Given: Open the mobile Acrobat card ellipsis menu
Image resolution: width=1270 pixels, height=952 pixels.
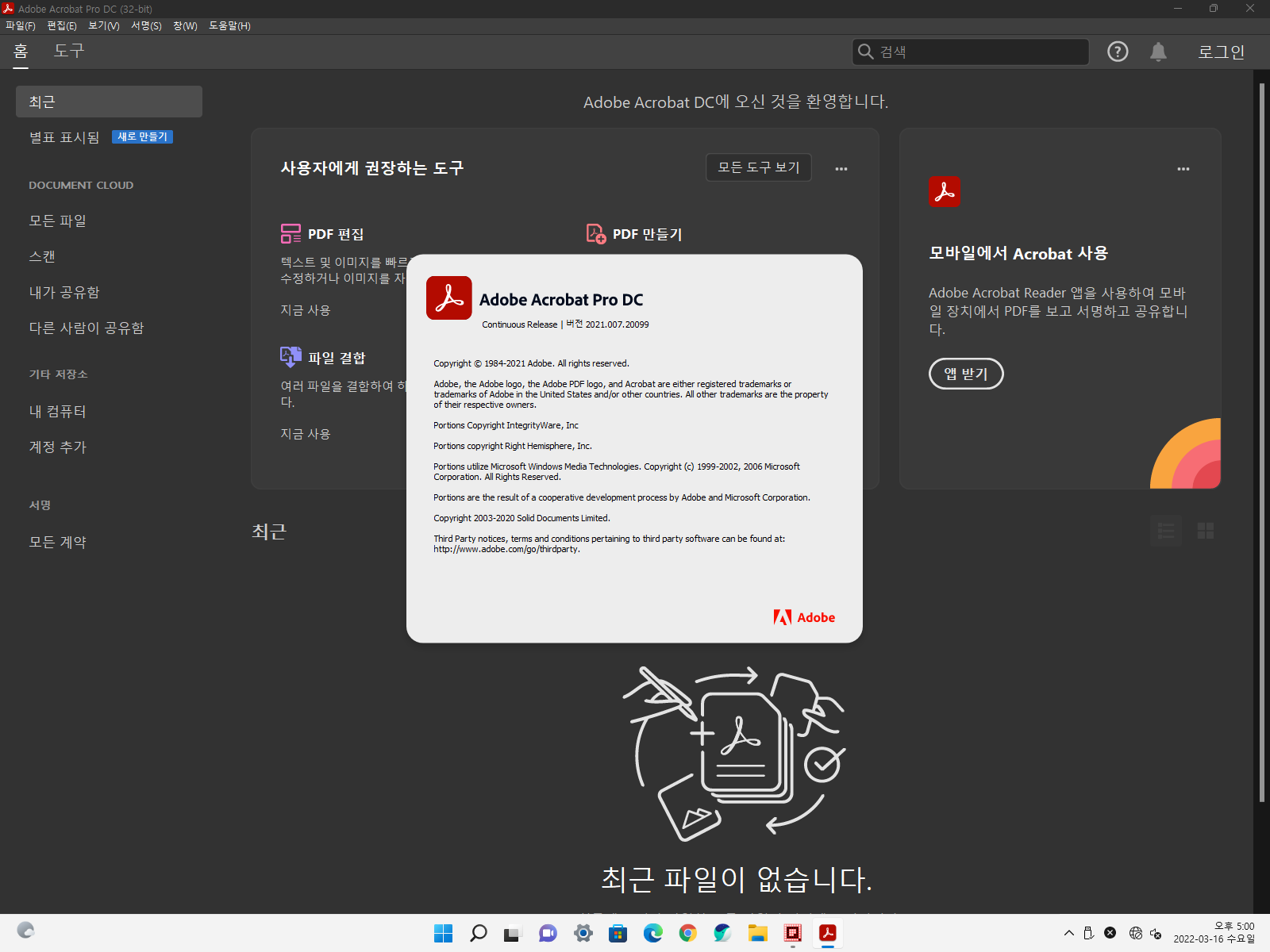Looking at the screenshot, I should click(x=1183, y=168).
